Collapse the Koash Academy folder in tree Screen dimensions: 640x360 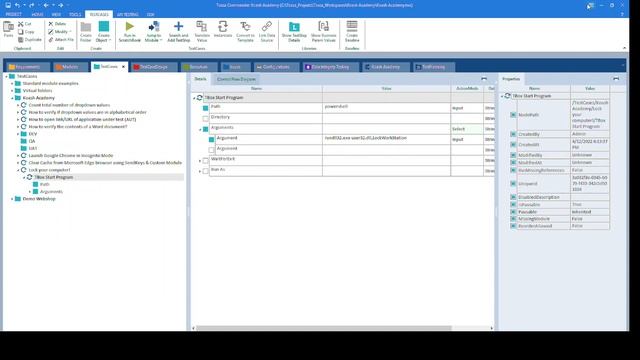[12, 98]
